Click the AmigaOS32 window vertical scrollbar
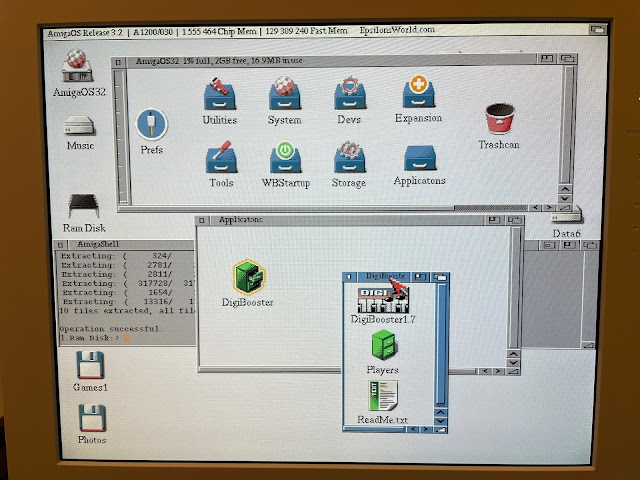The width and height of the screenshot is (640, 480). 566,125
